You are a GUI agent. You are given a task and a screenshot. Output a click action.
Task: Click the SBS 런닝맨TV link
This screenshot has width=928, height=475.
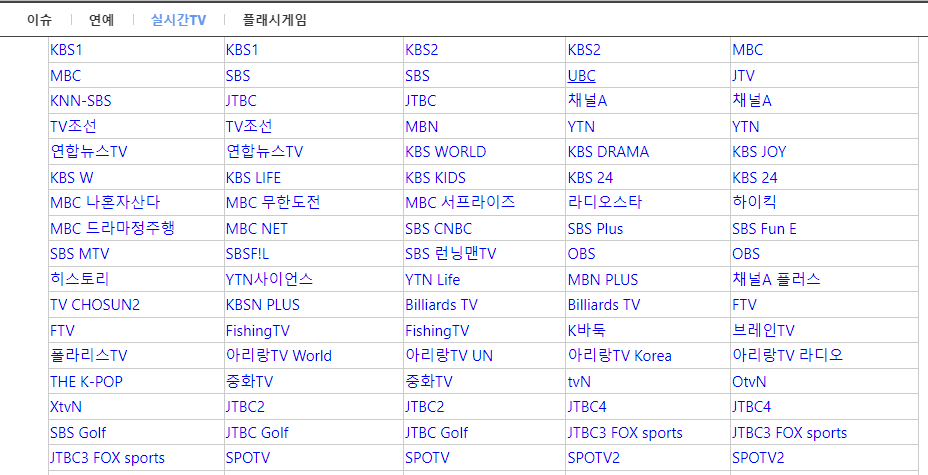pyautogui.click(x=450, y=254)
